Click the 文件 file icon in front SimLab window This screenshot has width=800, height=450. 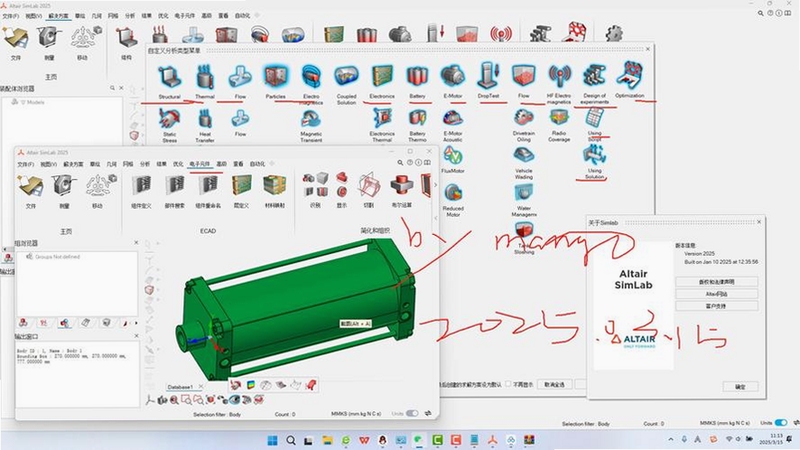[31, 186]
